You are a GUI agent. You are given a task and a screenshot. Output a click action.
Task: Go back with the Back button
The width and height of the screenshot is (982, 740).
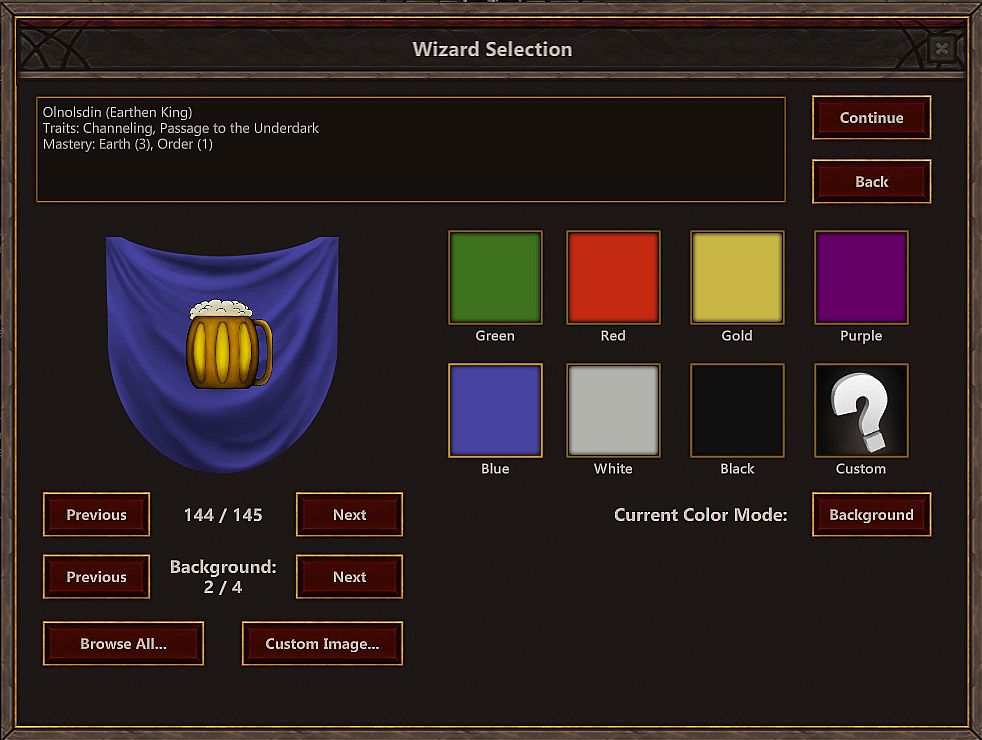coord(871,182)
